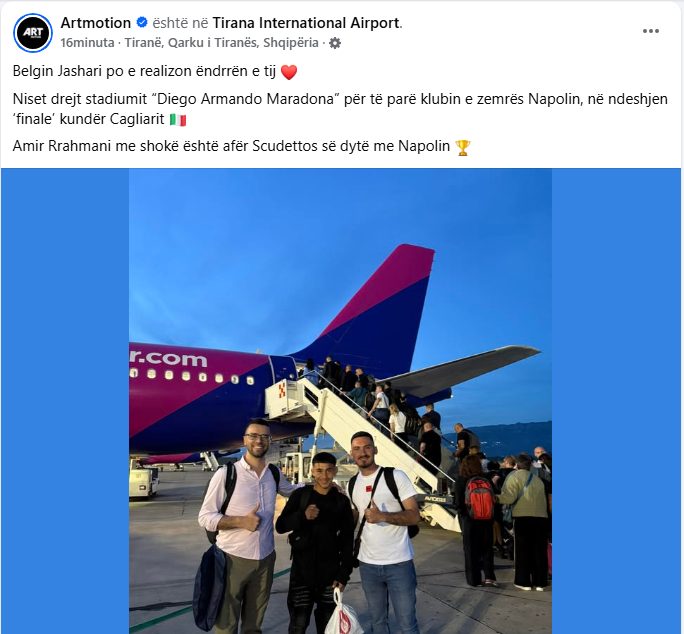
Task: Click the trophy emoji after Napolin
Action: (x=462, y=147)
